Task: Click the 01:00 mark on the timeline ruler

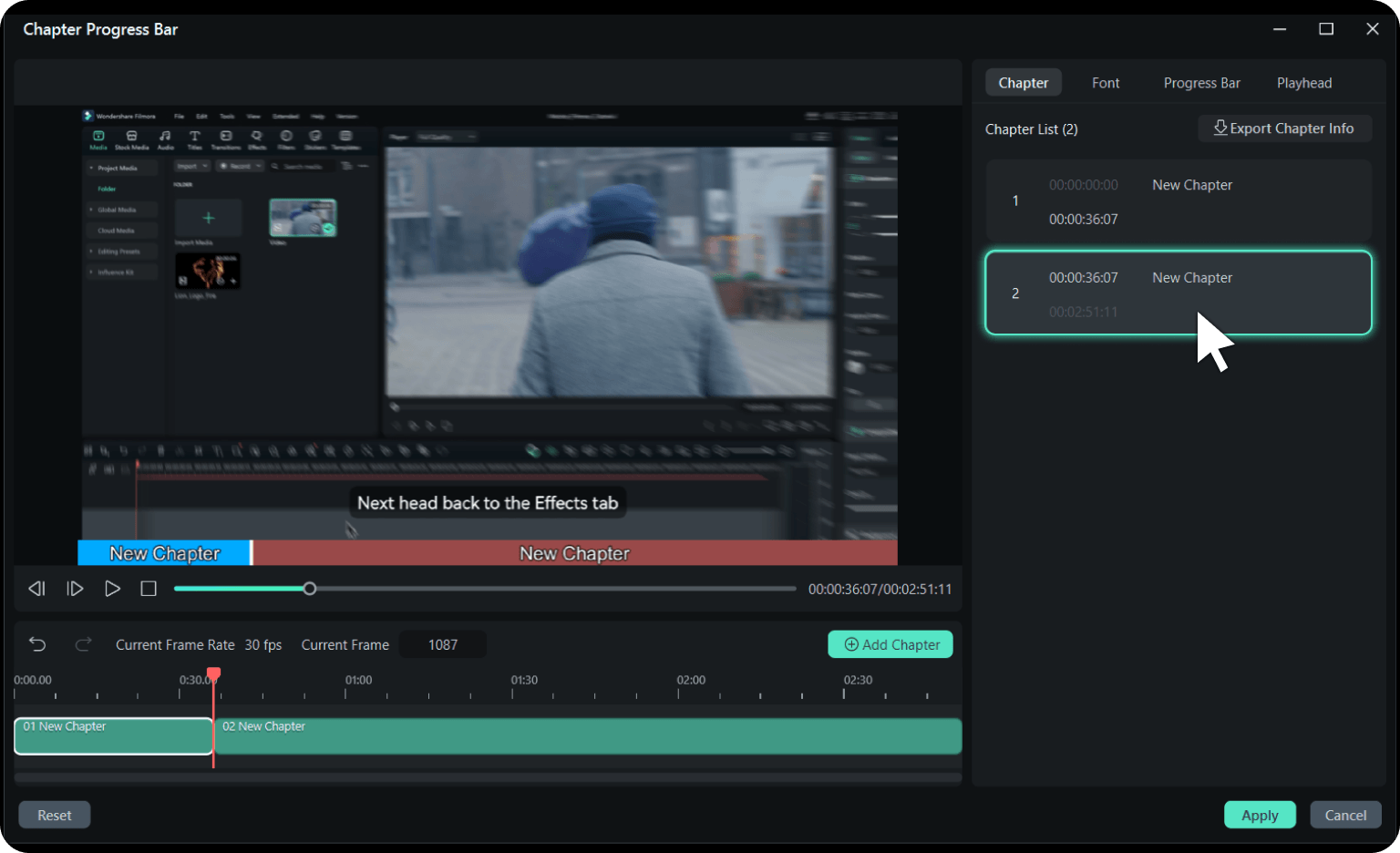Action: [x=358, y=680]
